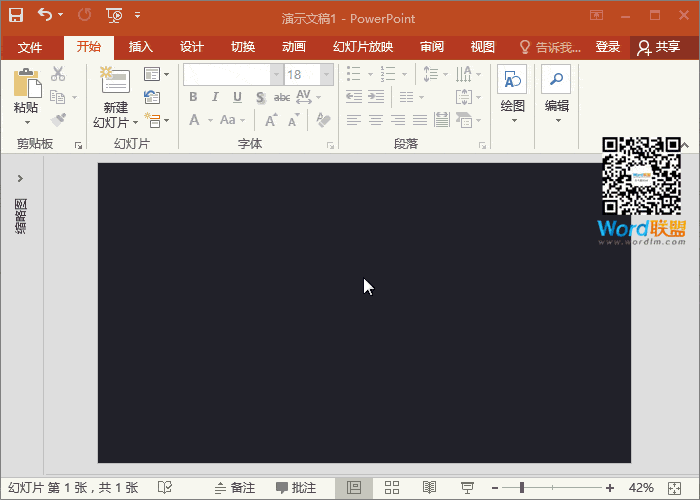
Task: Click the Share (共享) button
Action: click(x=658, y=47)
